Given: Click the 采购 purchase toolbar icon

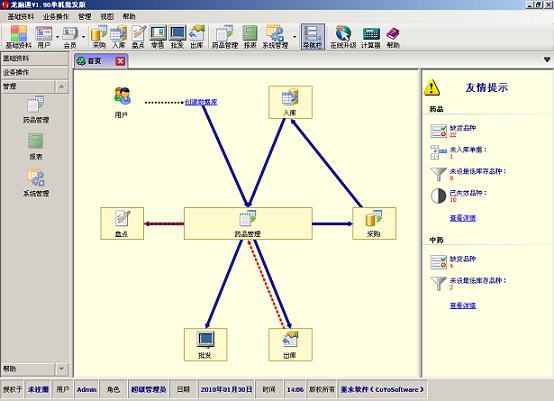Looking at the screenshot, I should click(99, 37).
